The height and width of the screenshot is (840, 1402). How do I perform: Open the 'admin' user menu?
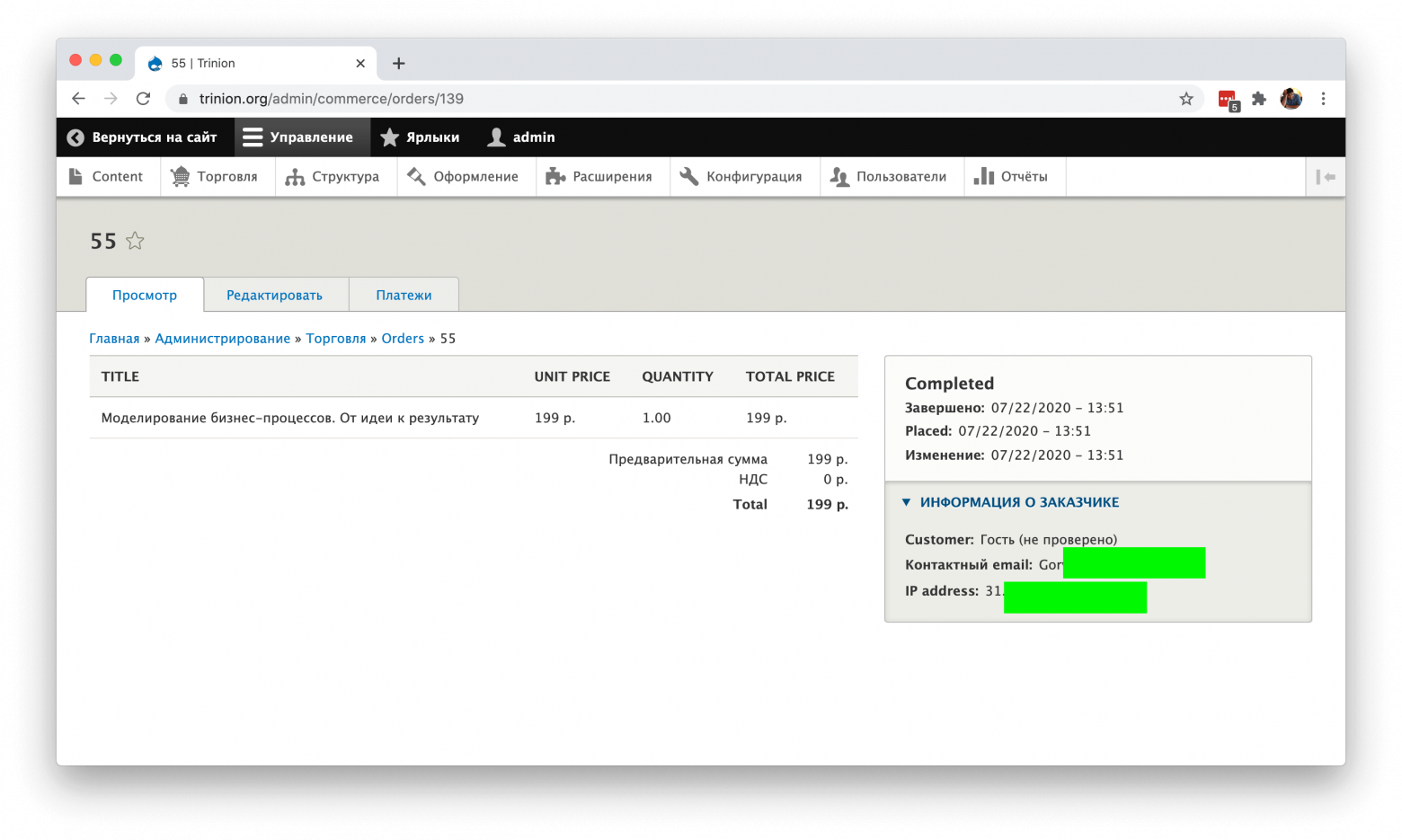coord(521,137)
